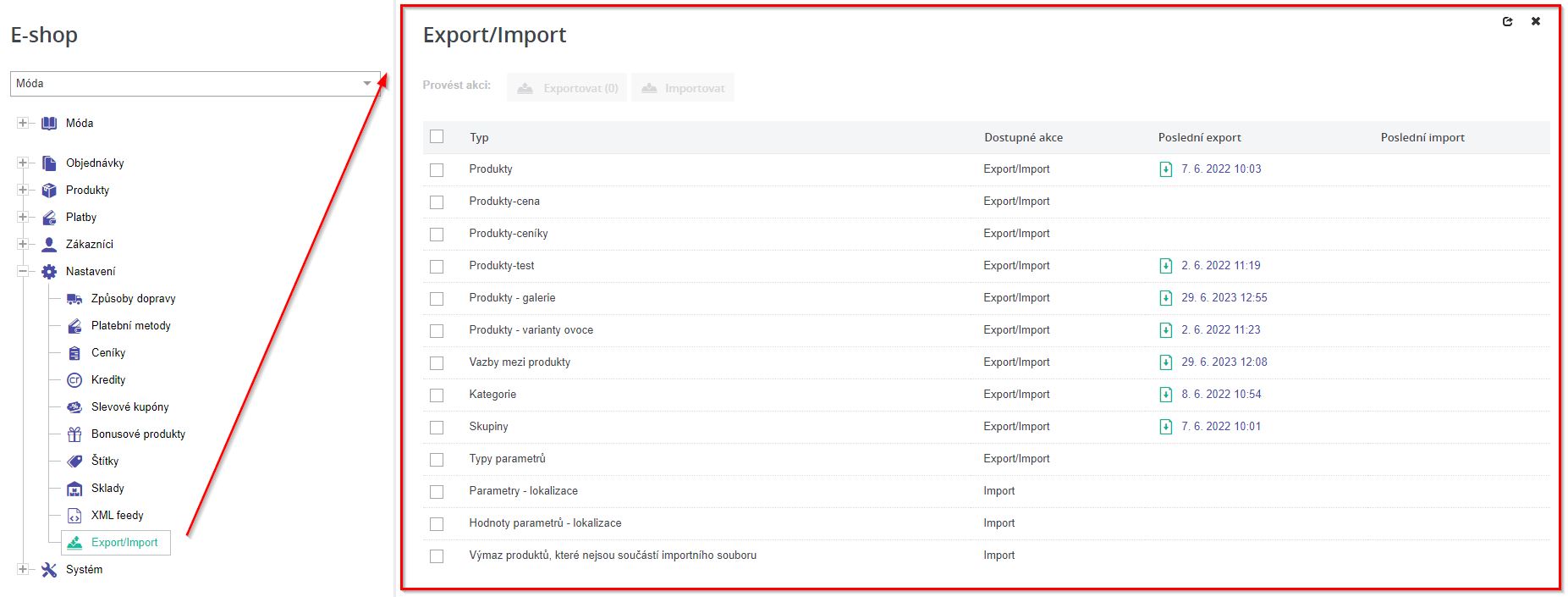Screen dimensions: 1568x597
Task: Click the Móda book icon in tree
Action: (49, 124)
